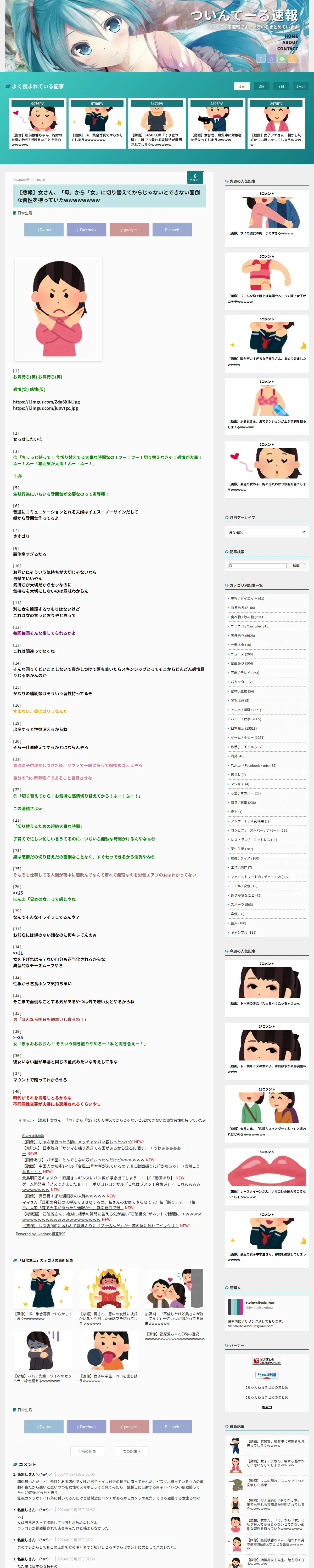The width and height of the screenshot is (314, 1568).
Task: Select the 1日 popular articles tab
Action: (x=242, y=87)
